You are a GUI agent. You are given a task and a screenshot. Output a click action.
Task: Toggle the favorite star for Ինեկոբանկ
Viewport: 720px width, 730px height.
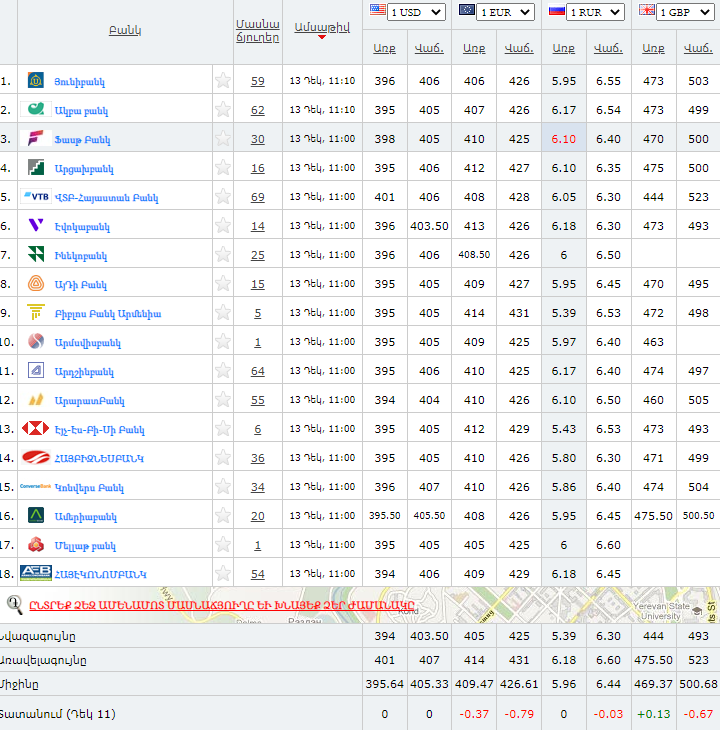point(223,254)
